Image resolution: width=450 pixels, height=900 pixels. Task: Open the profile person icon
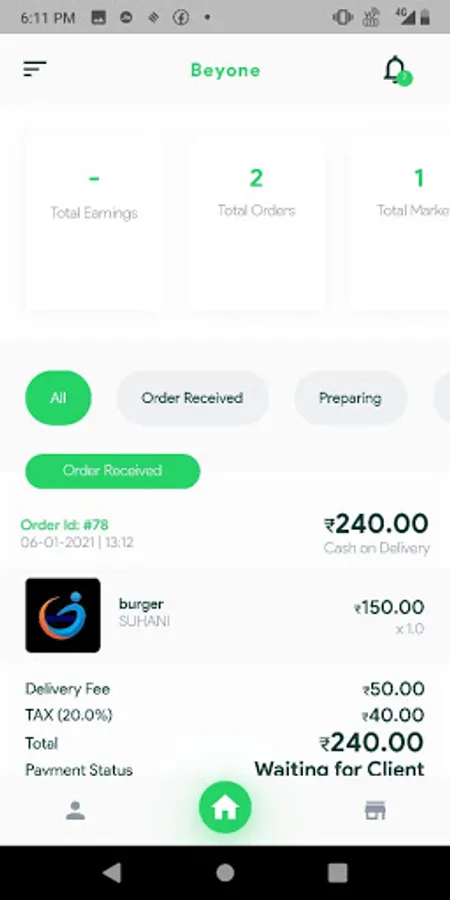(75, 810)
